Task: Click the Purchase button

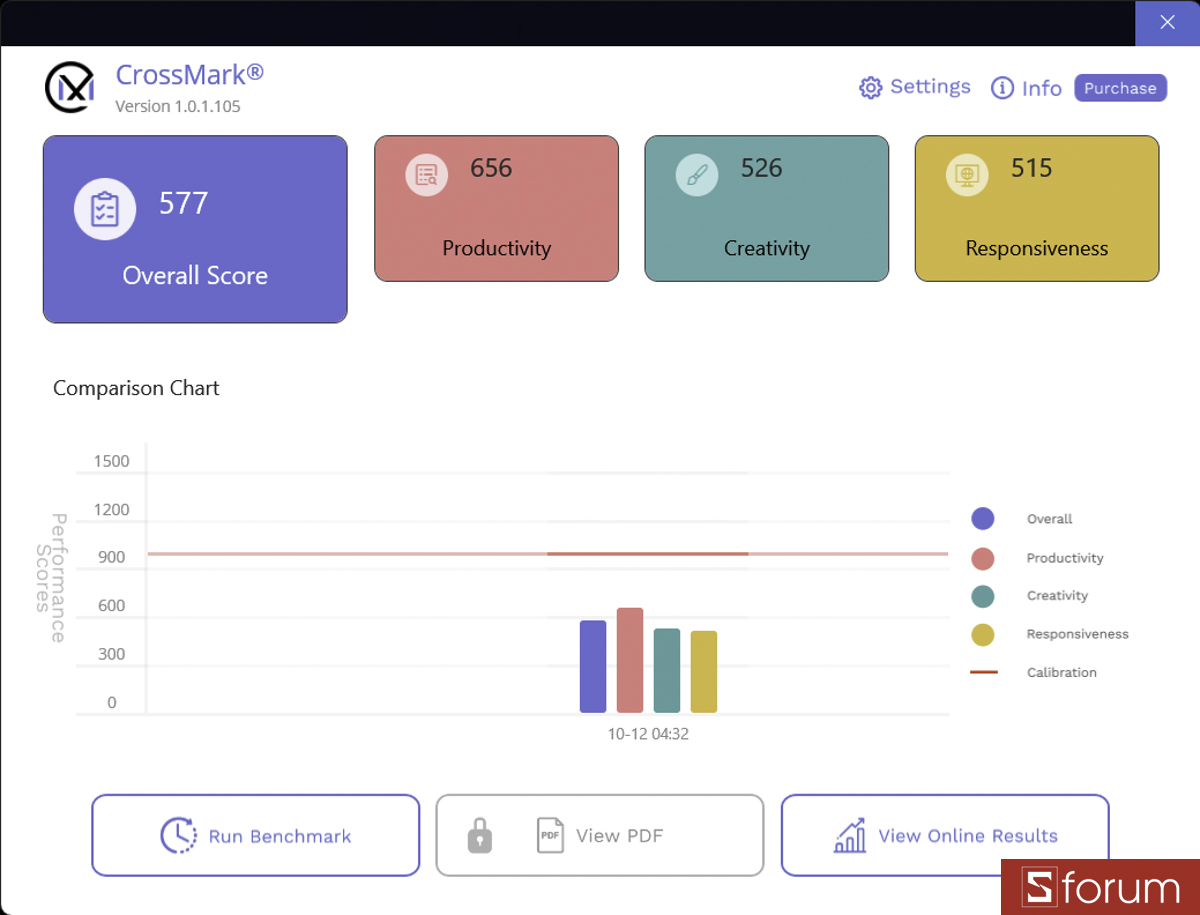Action: pyautogui.click(x=1120, y=88)
